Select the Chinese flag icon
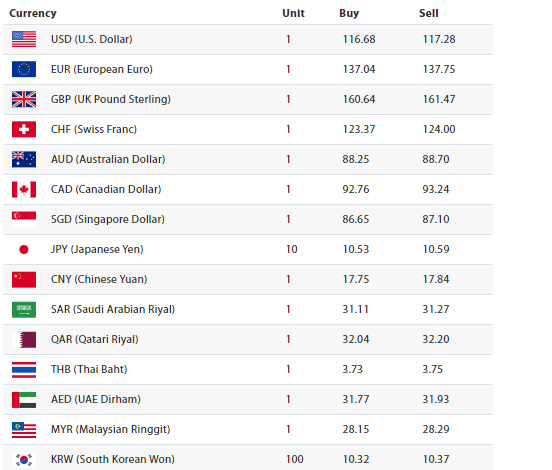This screenshot has height=470, width=552. [24, 280]
